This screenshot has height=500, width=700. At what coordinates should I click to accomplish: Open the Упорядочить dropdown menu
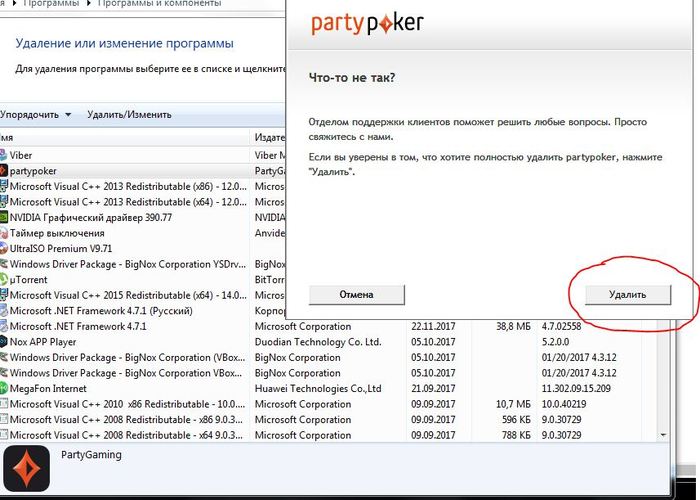[x=35, y=115]
